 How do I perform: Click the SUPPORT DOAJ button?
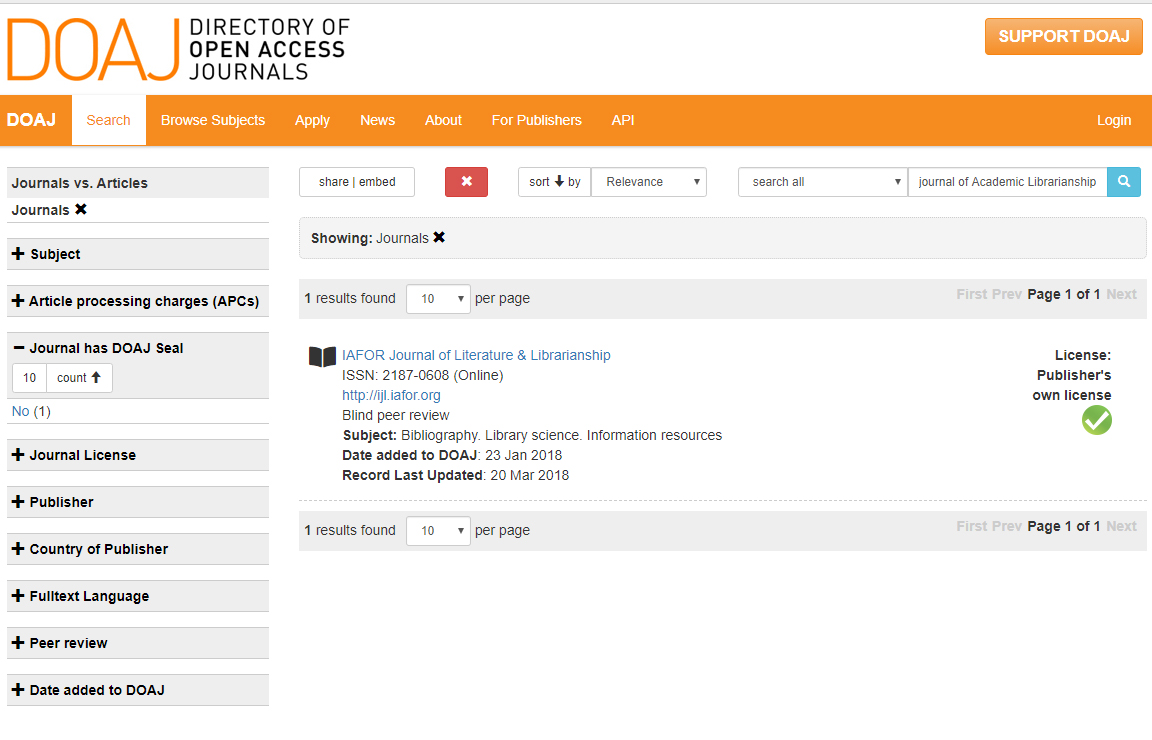pos(1064,37)
